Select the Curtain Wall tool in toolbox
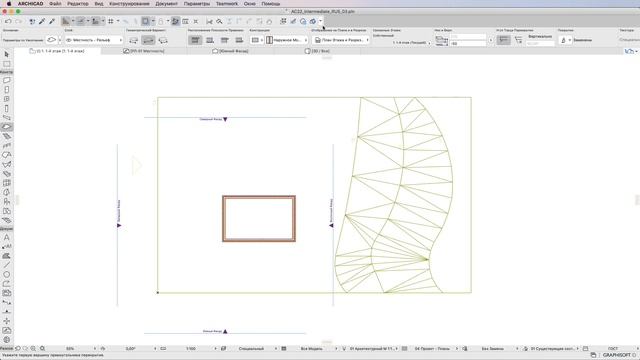The image size is (640, 360). (7, 183)
